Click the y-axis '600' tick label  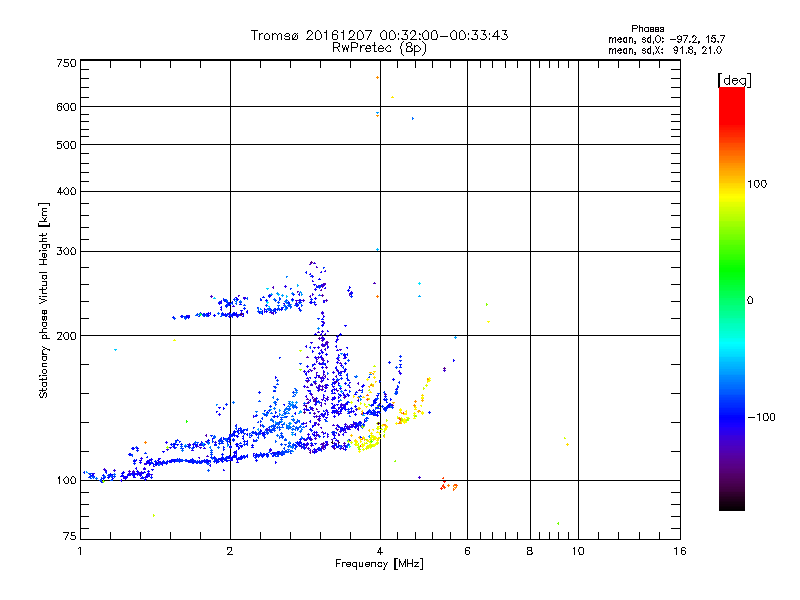click(x=66, y=107)
